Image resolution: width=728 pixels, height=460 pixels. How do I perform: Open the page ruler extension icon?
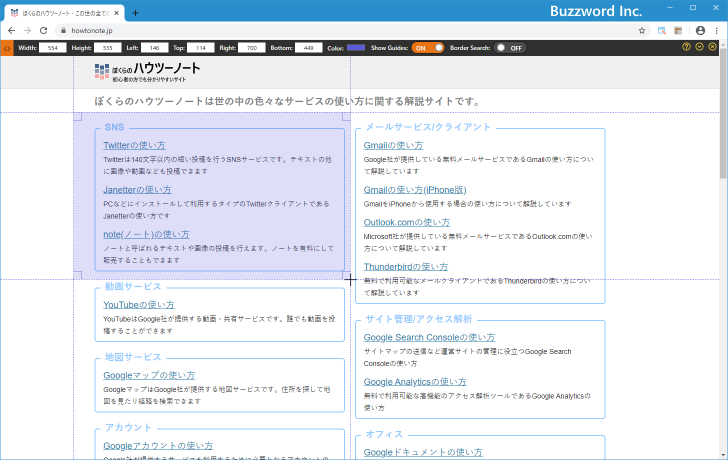point(662,31)
